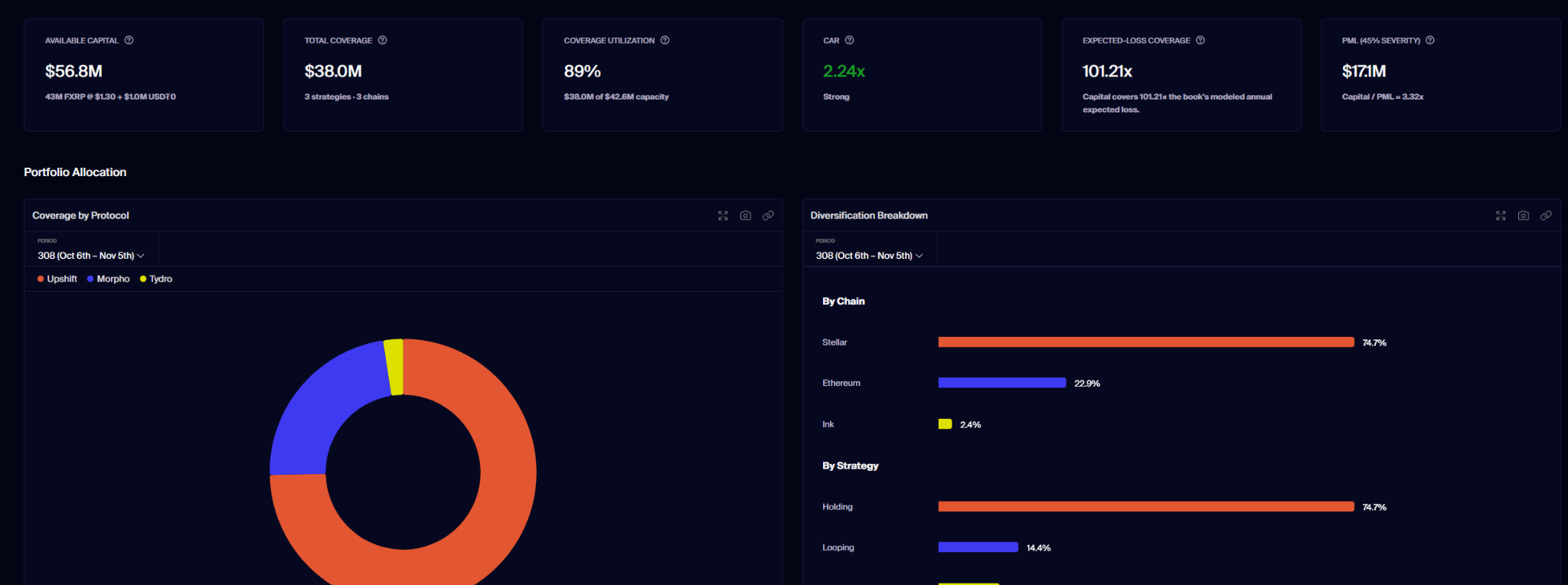The width and height of the screenshot is (1568, 585).
Task: Click the By Strategy section label
Action: click(x=851, y=466)
